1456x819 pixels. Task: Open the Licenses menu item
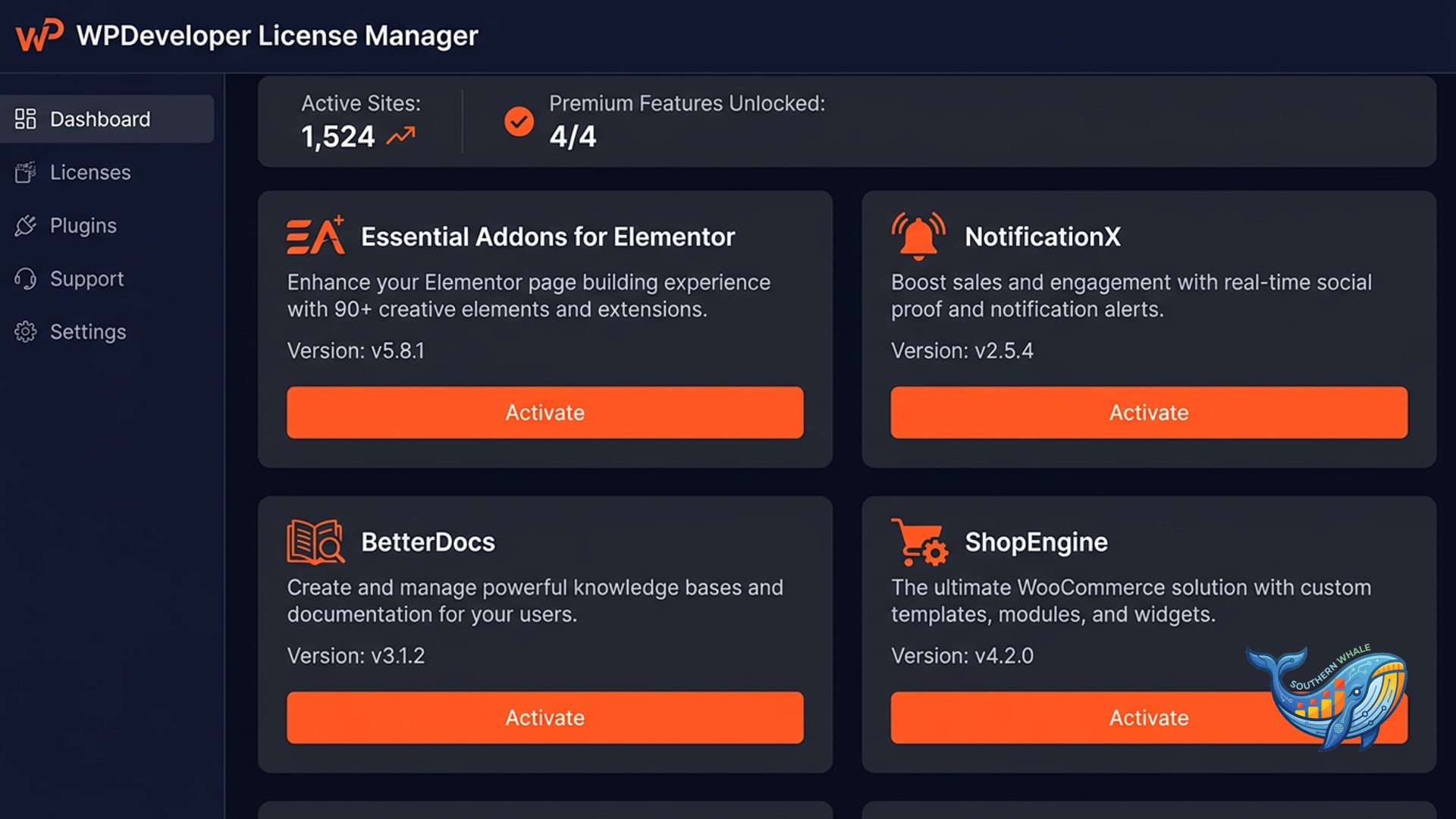(107, 172)
